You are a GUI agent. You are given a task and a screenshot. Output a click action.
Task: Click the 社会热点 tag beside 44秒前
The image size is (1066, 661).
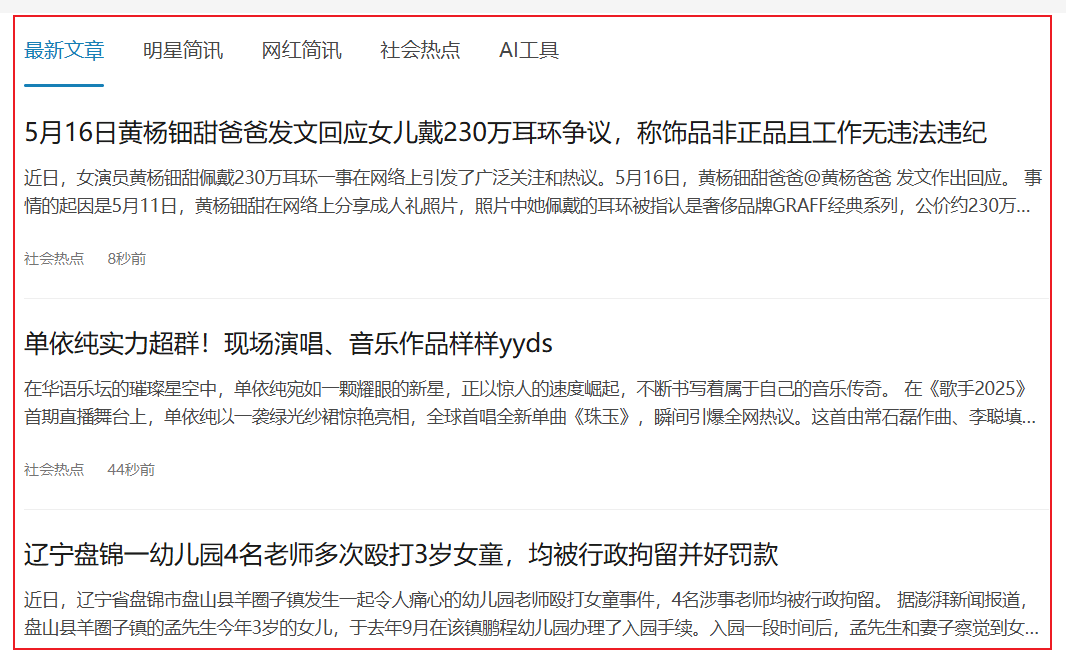(54, 469)
